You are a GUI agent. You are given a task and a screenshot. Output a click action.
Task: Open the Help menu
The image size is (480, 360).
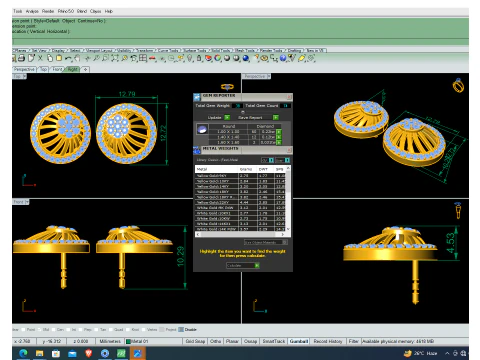pyautogui.click(x=109, y=11)
